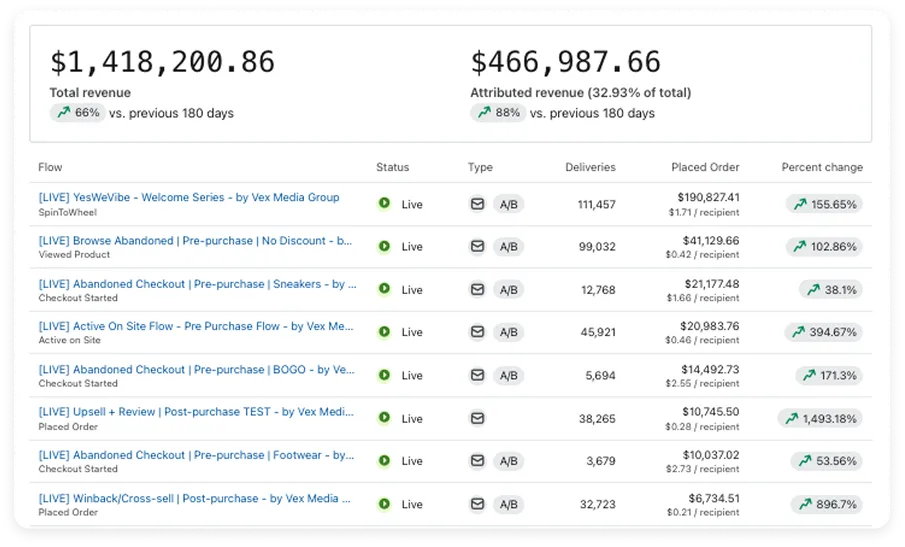Sort table by Flow column header

[50, 167]
